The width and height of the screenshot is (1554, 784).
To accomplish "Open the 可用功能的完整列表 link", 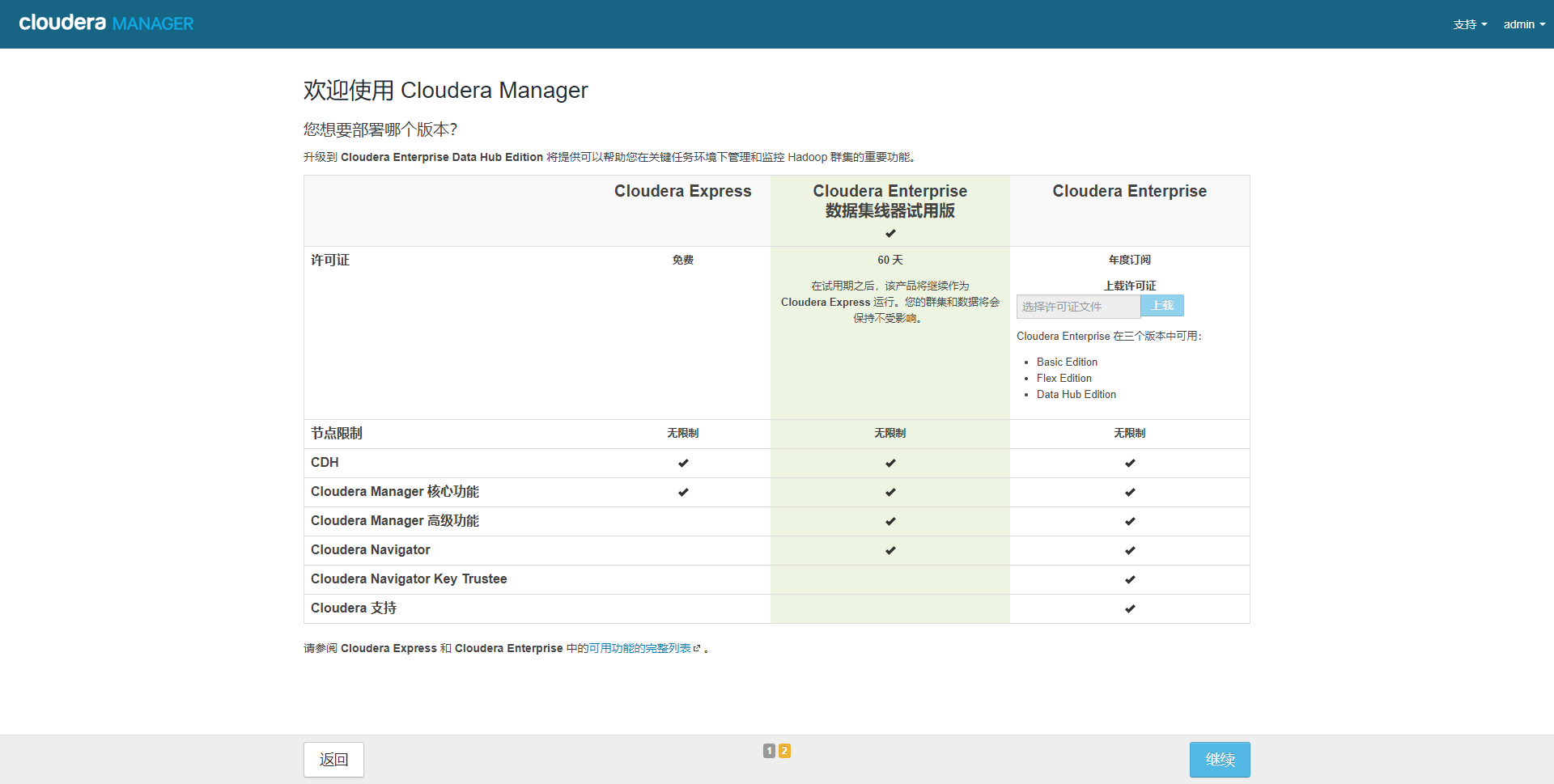I will pyautogui.click(x=639, y=648).
